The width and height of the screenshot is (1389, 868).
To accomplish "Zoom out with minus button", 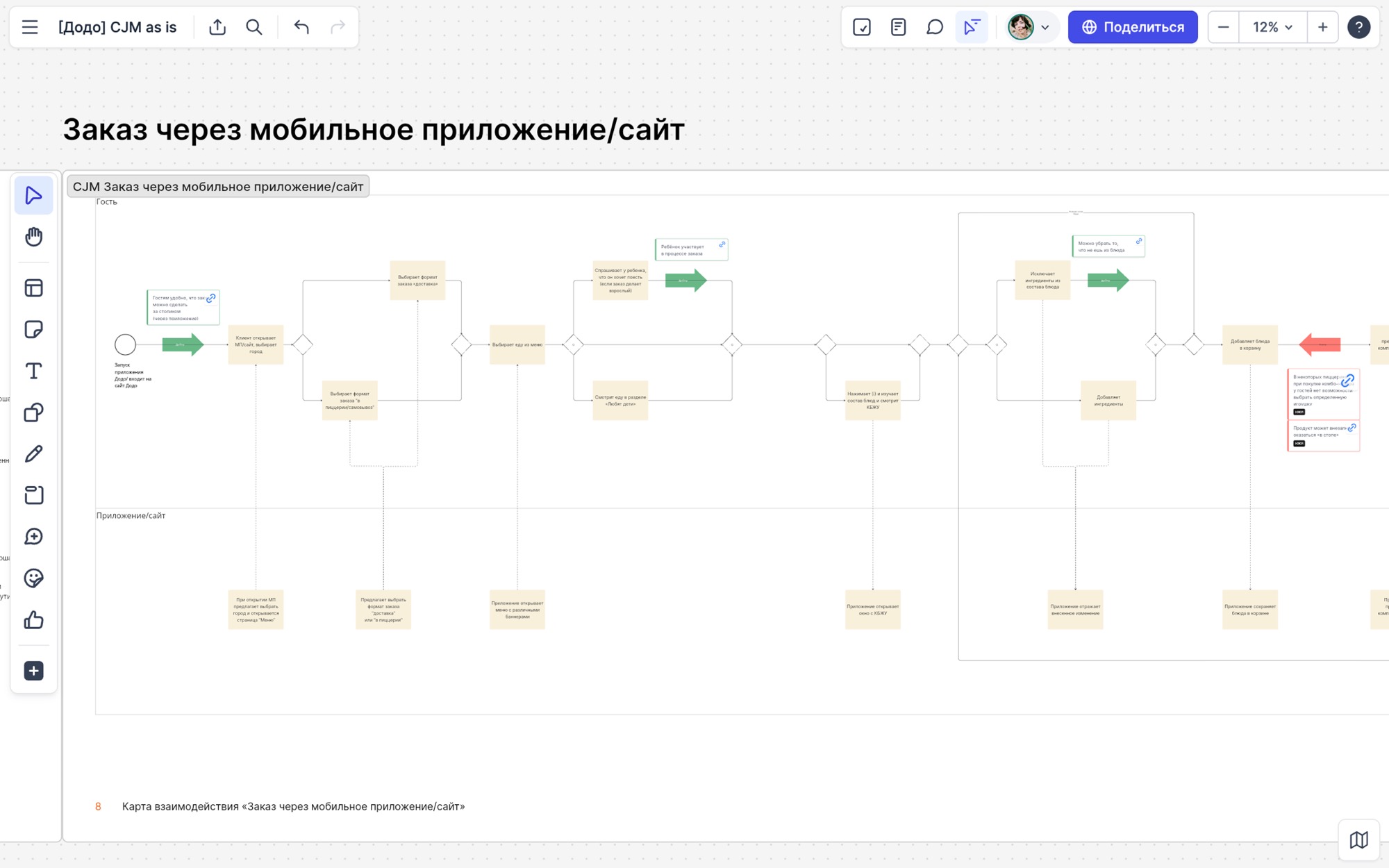I will pyautogui.click(x=1224, y=27).
